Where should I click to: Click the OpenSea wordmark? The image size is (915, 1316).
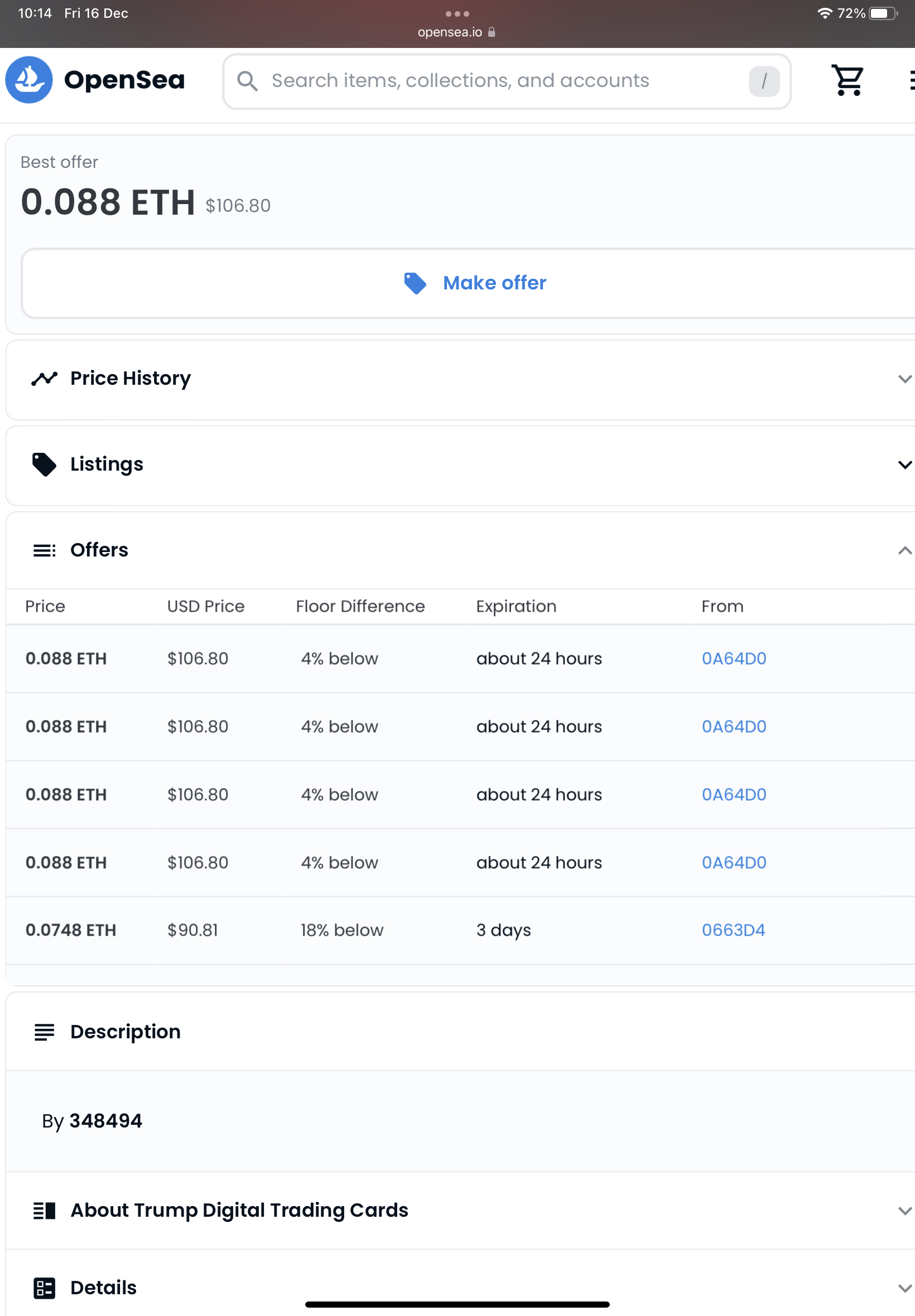pos(124,80)
